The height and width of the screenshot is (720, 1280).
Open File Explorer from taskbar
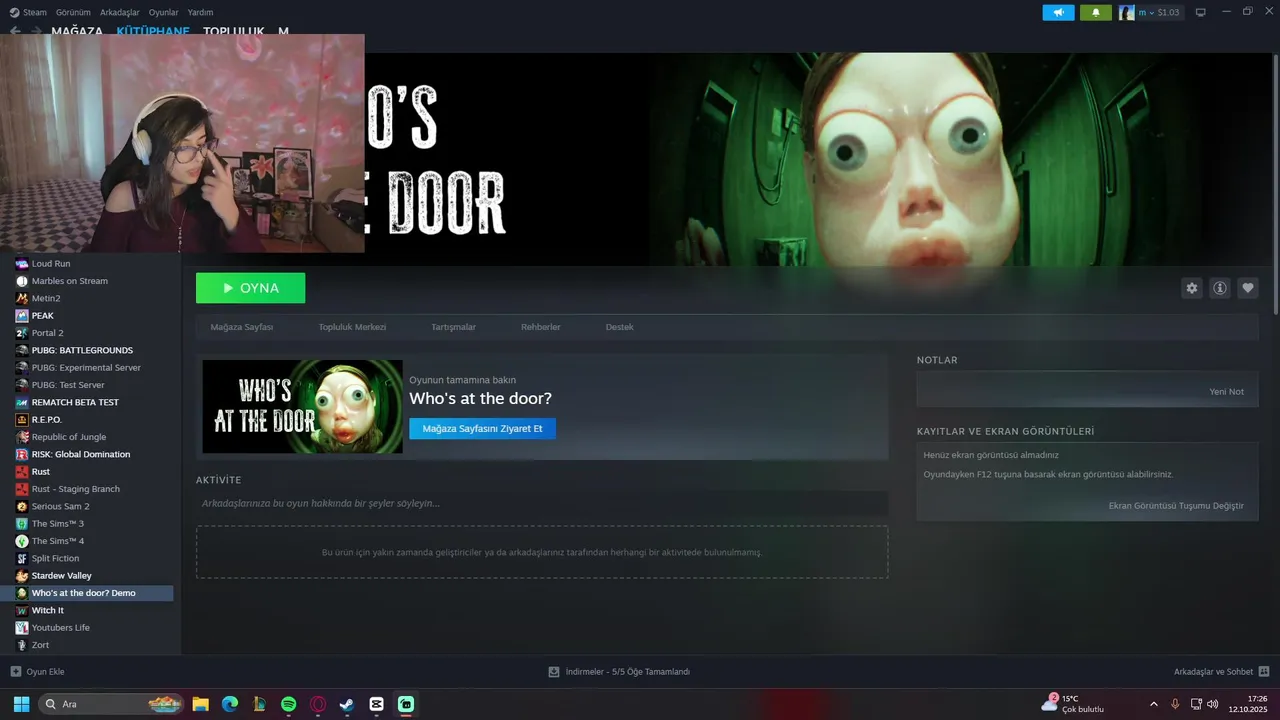click(x=200, y=704)
